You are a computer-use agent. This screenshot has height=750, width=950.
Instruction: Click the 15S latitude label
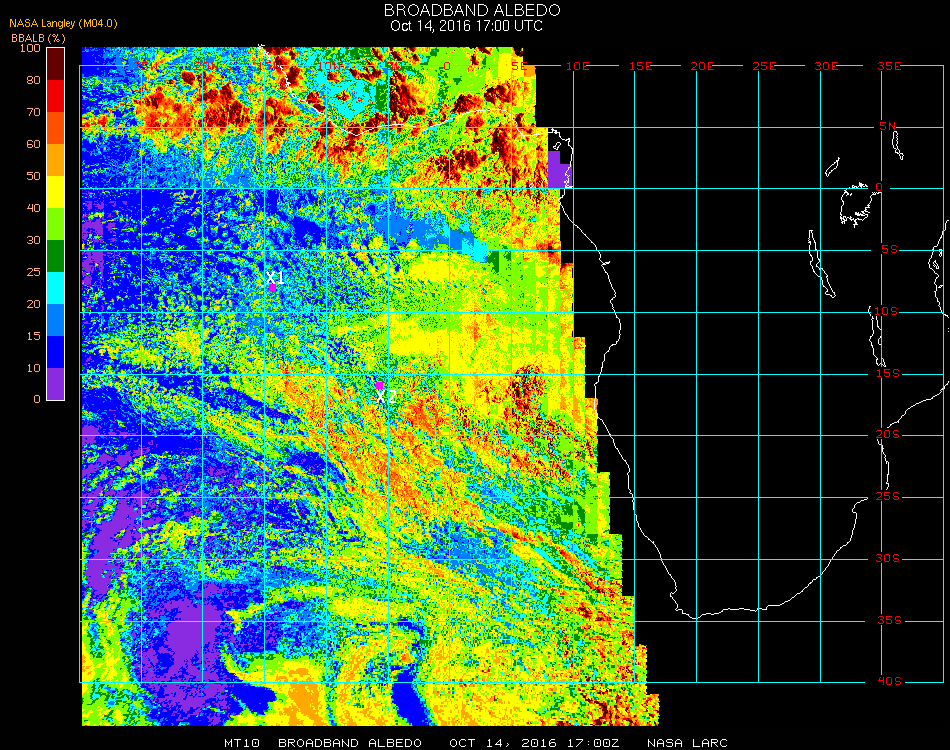click(x=888, y=373)
